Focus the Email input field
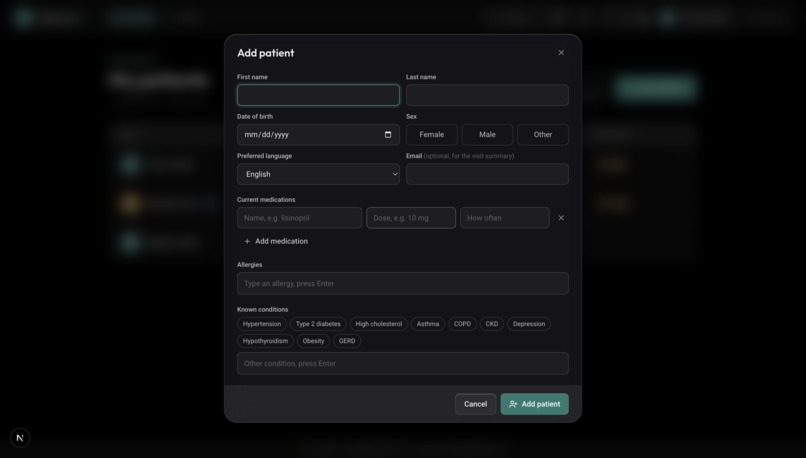This screenshot has width=806, height=458. pyautogui.click(x=487, y=174)
